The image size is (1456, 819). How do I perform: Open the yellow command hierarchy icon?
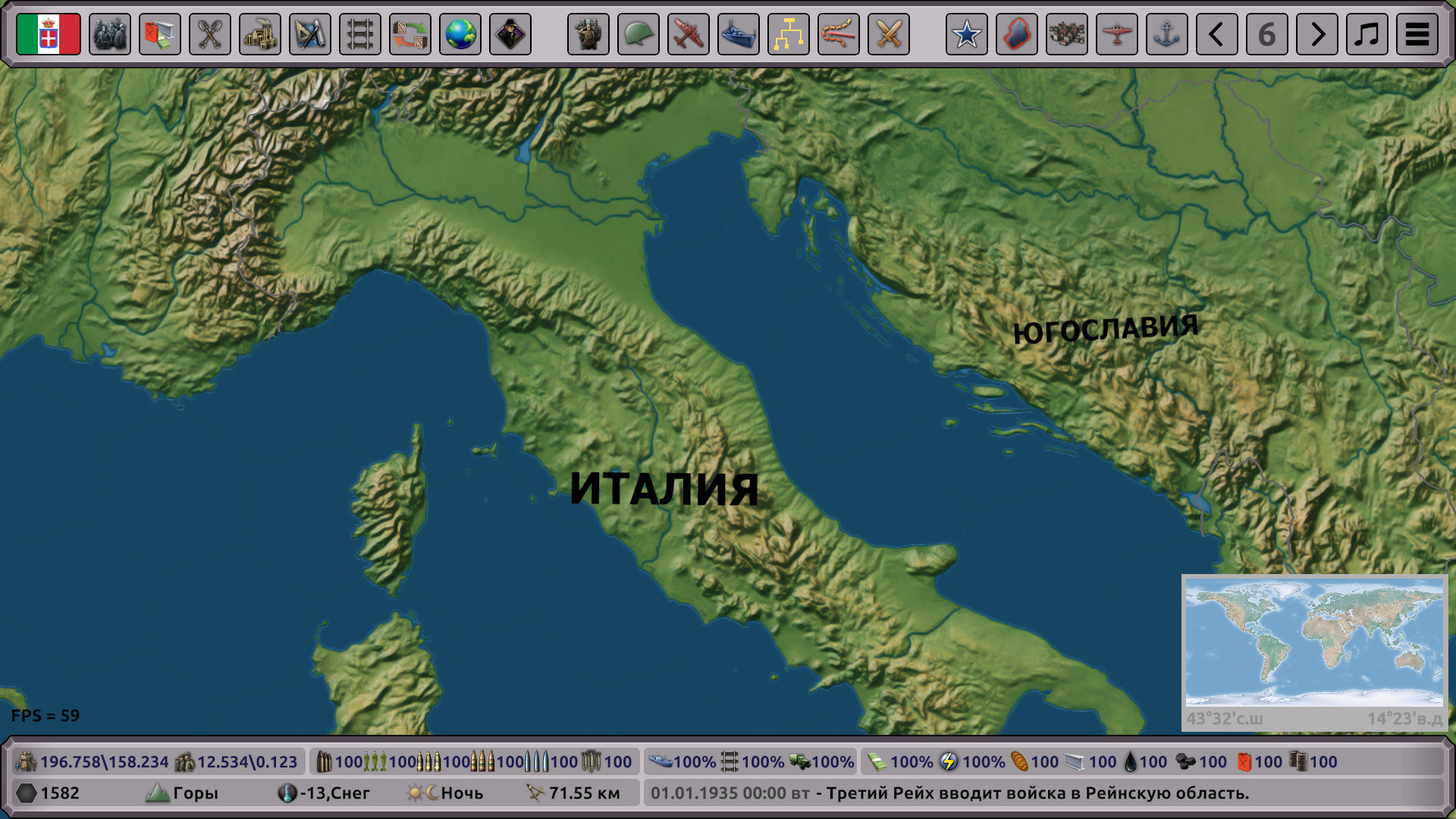tap(789, 34)
